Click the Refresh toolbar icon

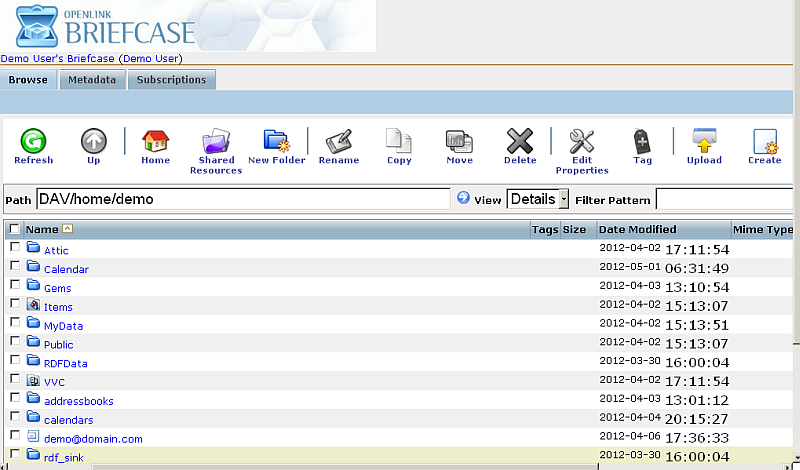click(x=33, y=142)
